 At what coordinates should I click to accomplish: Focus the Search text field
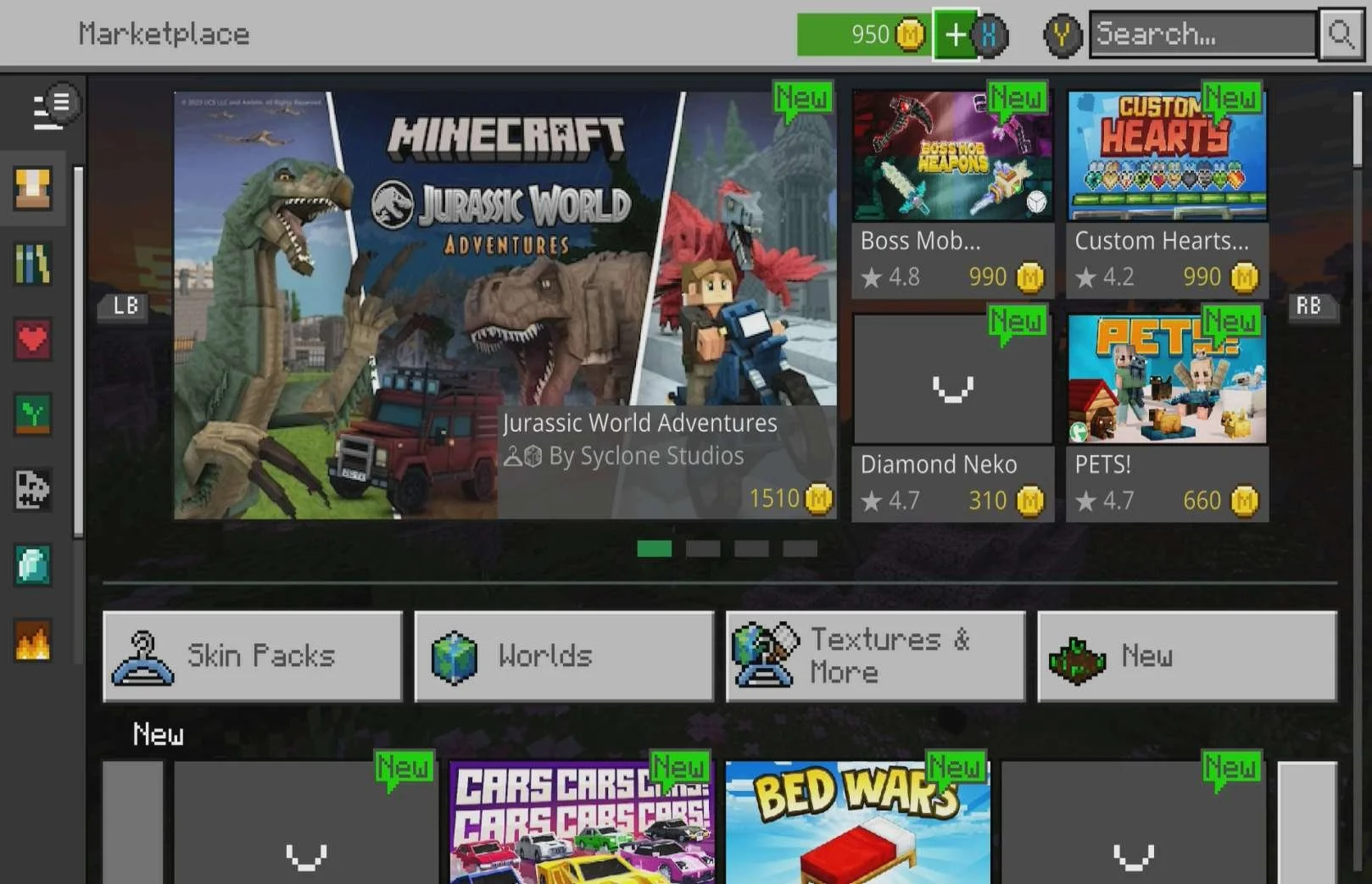(1203, 35)
